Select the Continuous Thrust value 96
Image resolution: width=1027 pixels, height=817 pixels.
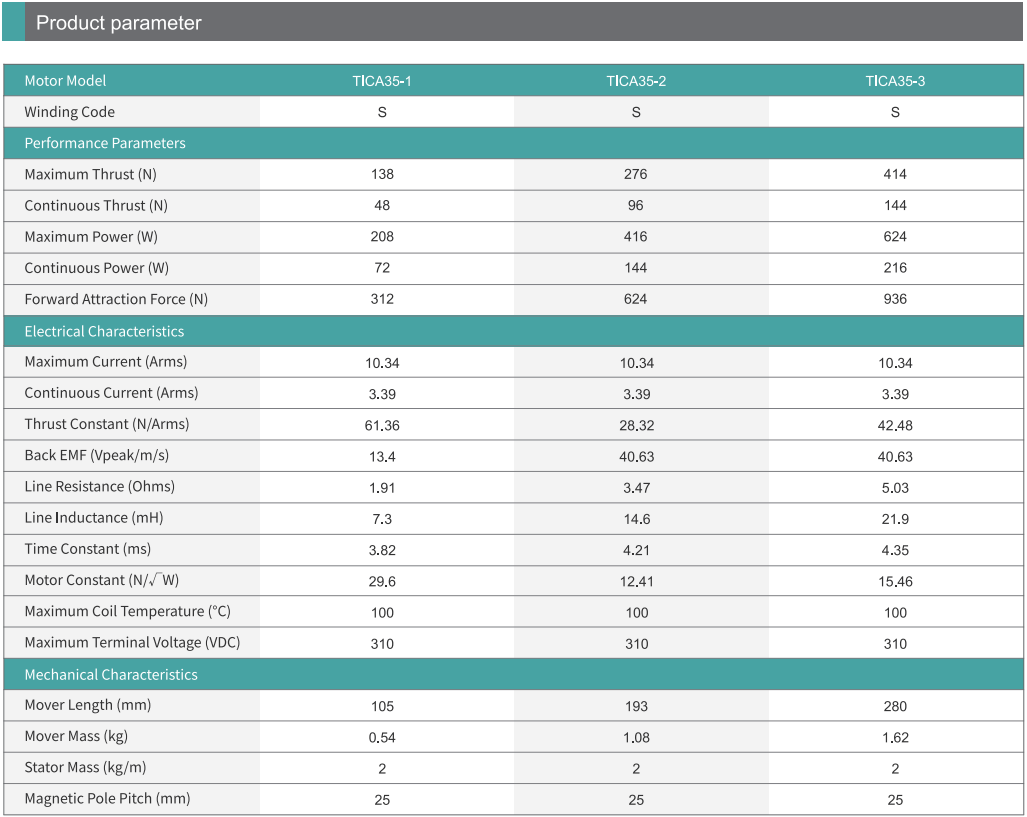click(636, 206)
